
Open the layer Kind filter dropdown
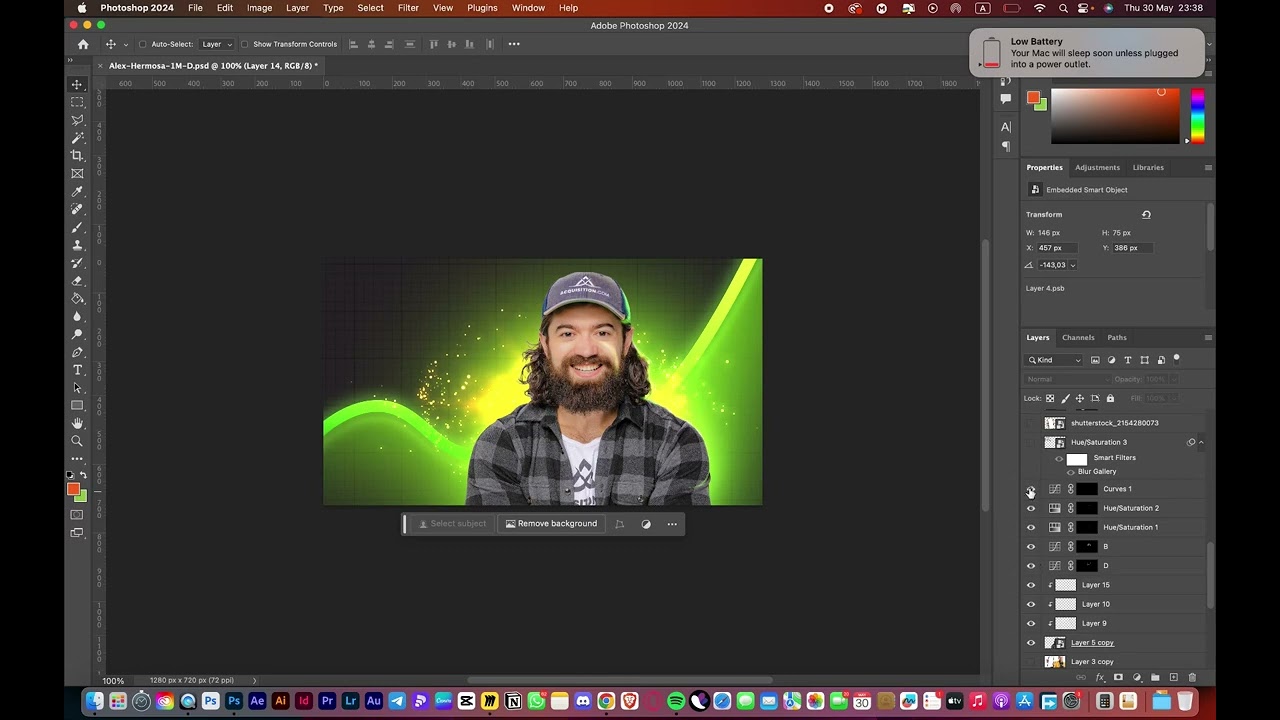coord(1055,360)
